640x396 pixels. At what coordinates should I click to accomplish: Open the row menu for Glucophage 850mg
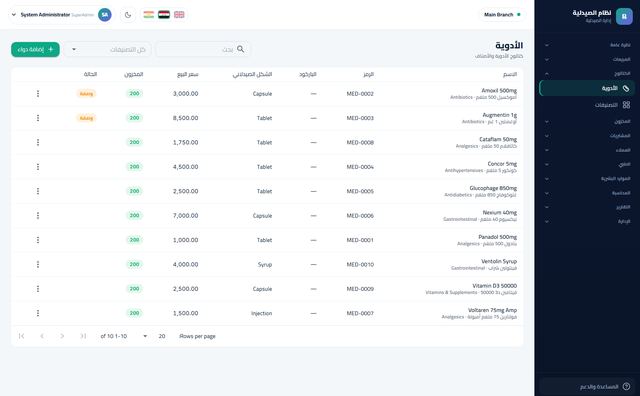[38, 191]
